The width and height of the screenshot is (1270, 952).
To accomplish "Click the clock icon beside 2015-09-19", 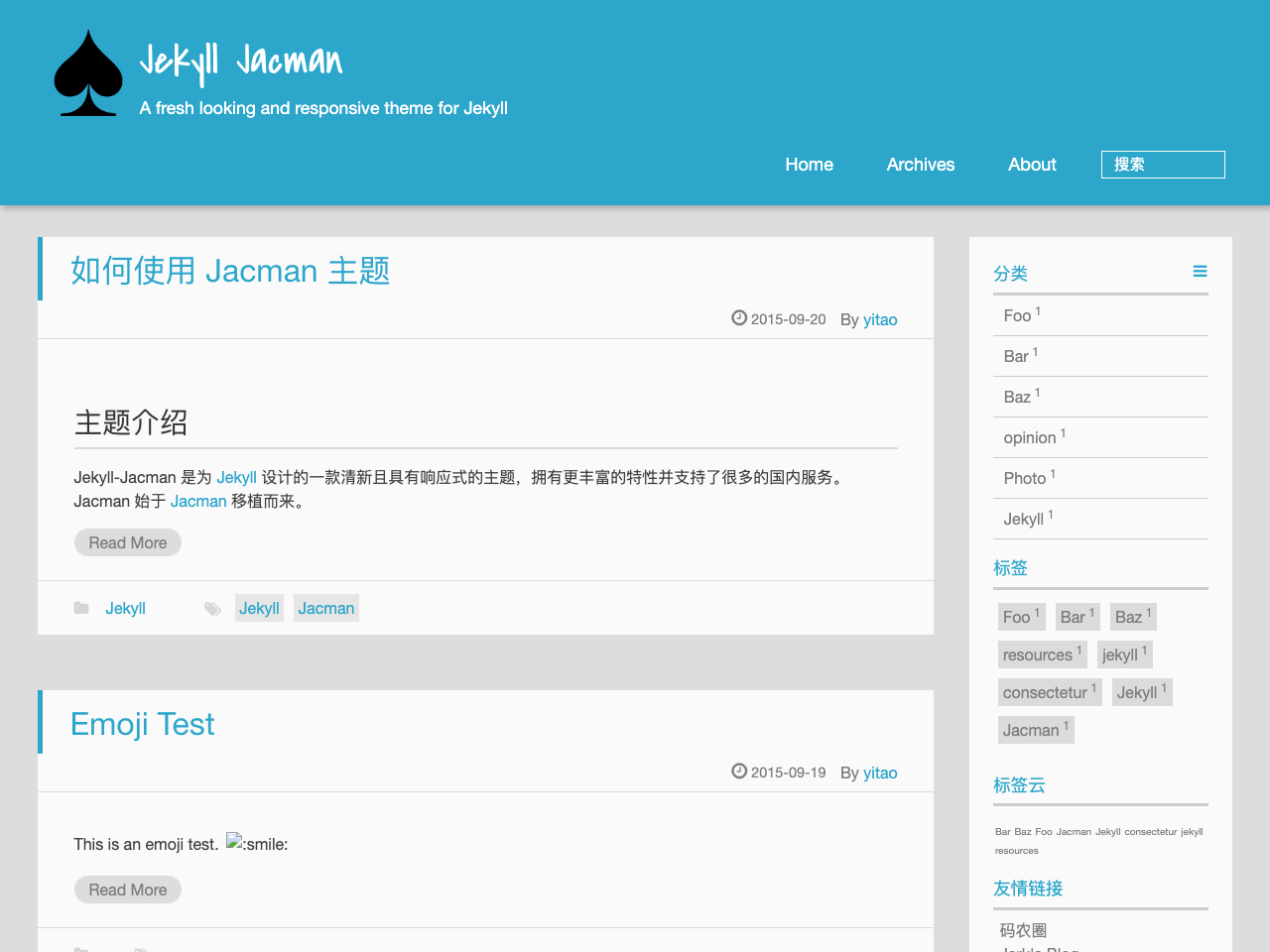I will point(739,771).
